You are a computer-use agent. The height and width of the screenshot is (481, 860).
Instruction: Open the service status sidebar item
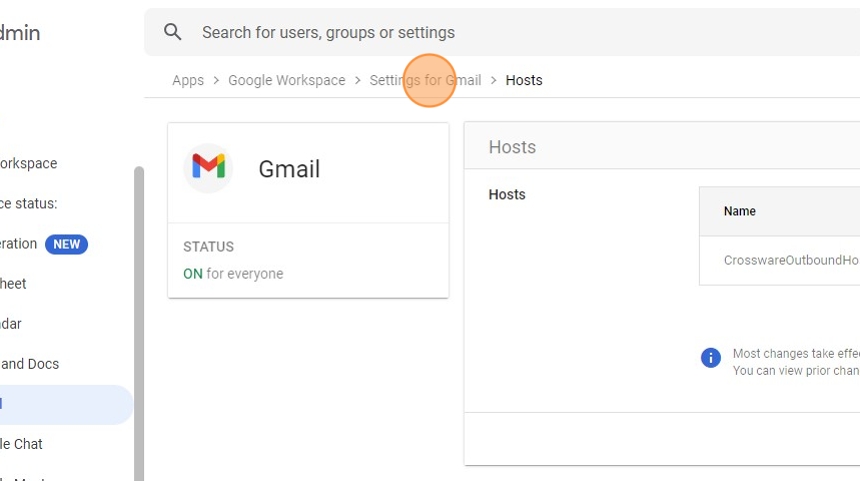pyautogui.click(x=30, y=204)
